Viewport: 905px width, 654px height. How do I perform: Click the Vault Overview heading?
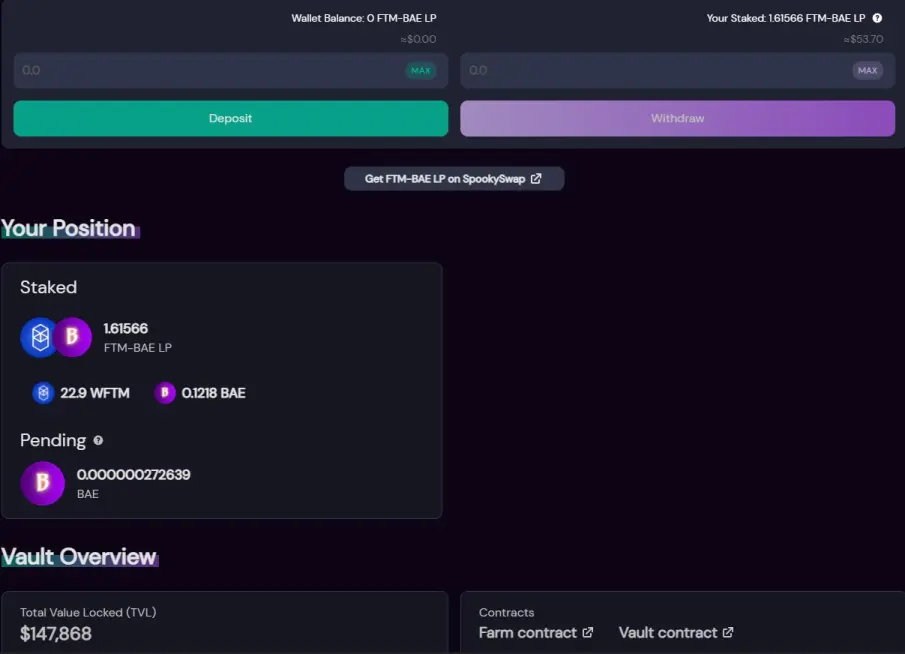coord(79,557)
